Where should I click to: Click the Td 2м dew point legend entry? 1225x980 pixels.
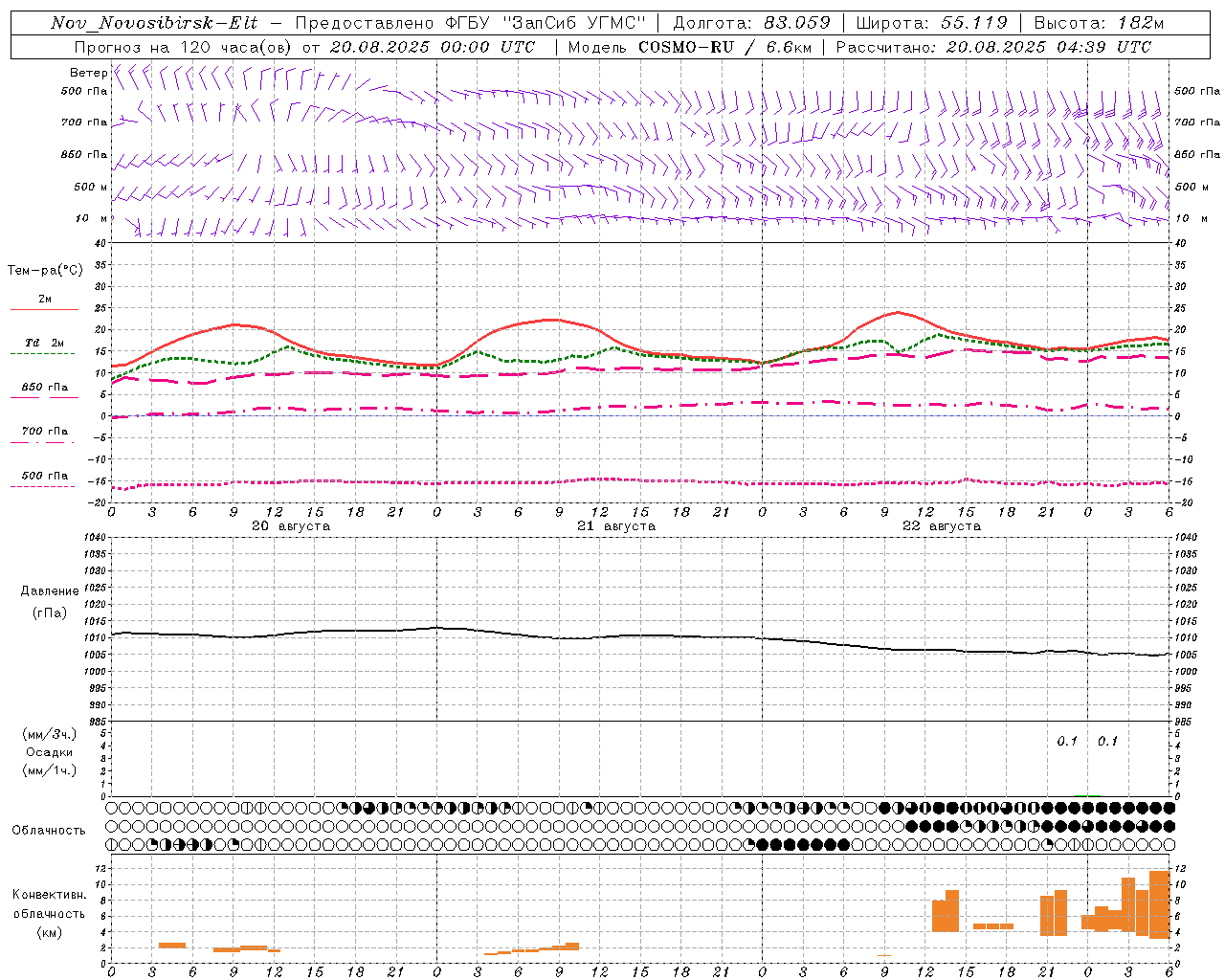pyautogui.click(x=45, y=343)
